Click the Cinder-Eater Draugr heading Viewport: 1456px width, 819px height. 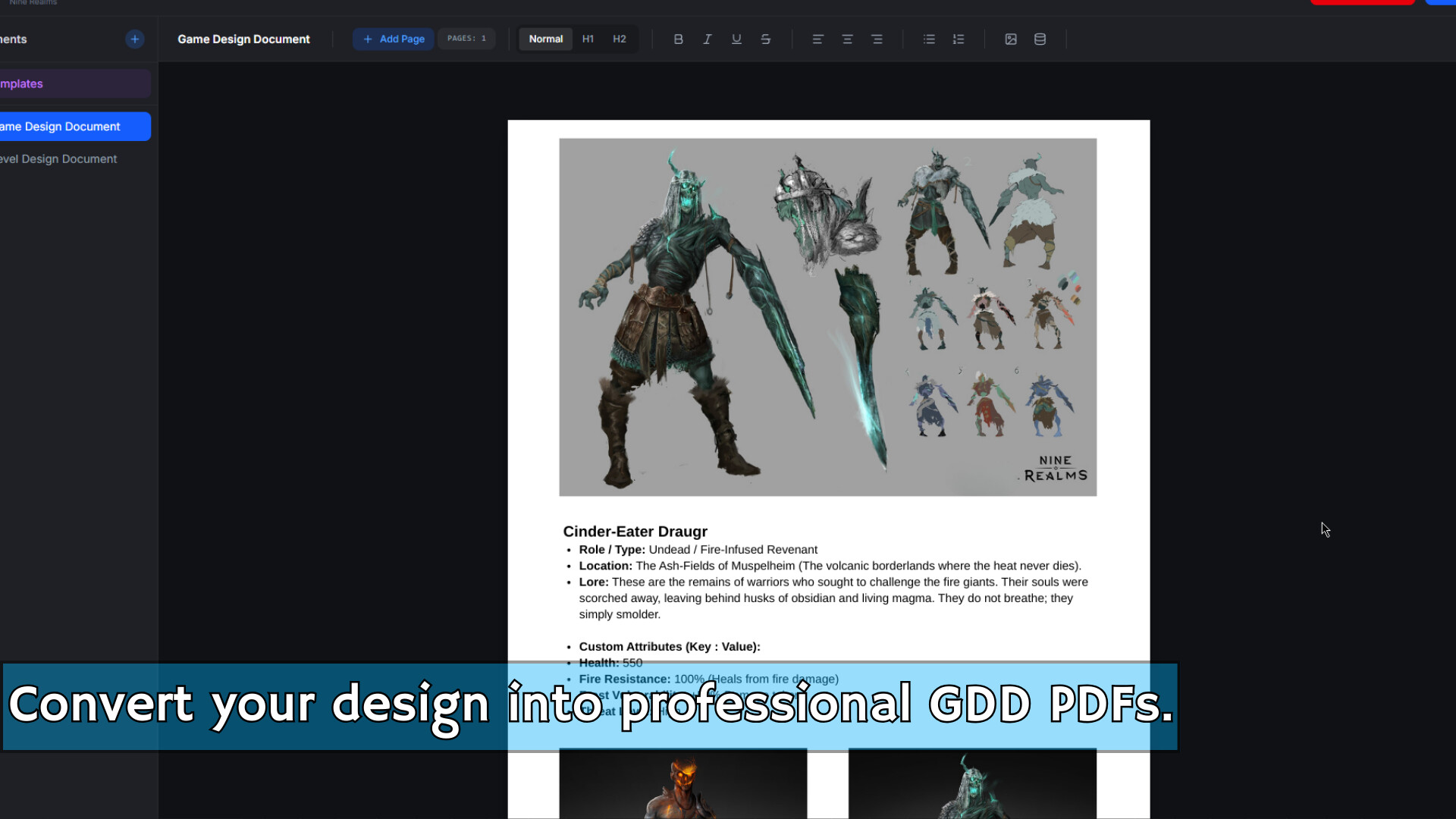click(x=635, y=532)
